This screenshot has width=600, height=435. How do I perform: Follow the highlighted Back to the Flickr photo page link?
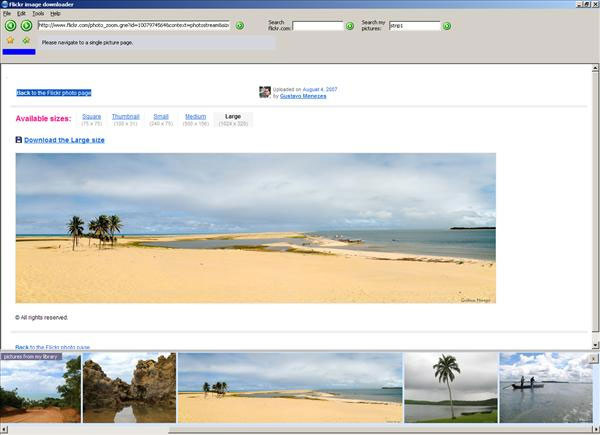tap(54, 93)
